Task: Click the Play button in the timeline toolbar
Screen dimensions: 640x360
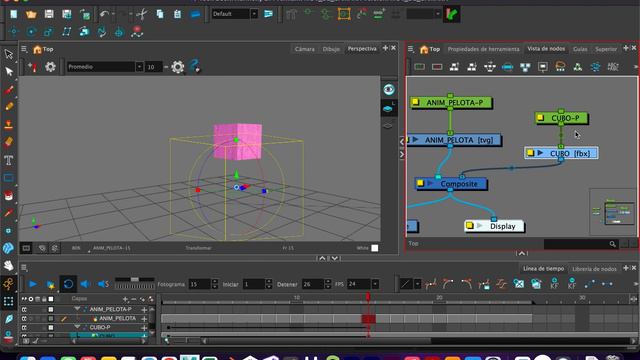Action: (33, 284)
